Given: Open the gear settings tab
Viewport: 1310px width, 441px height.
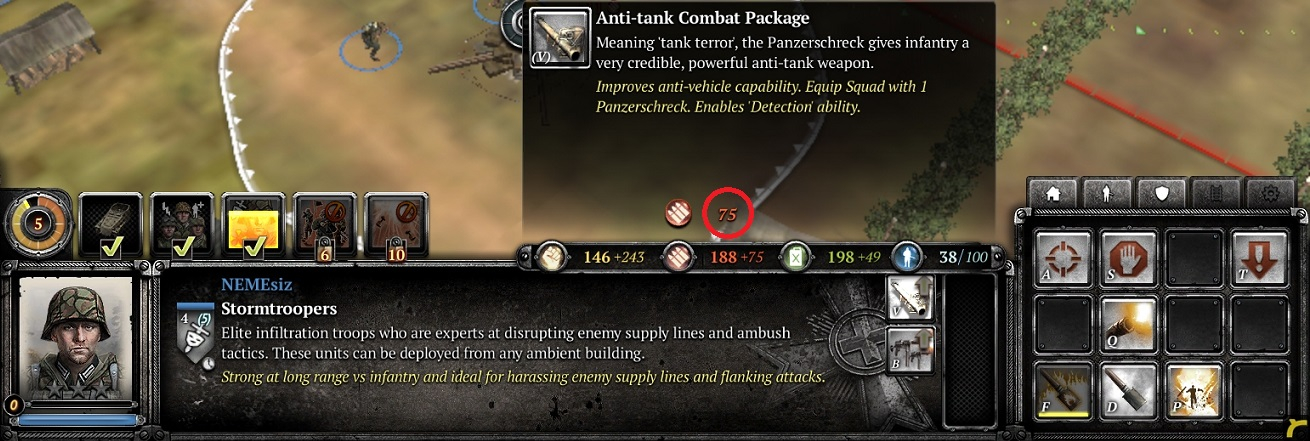Looking at the screenshot, I should 1271,194.
